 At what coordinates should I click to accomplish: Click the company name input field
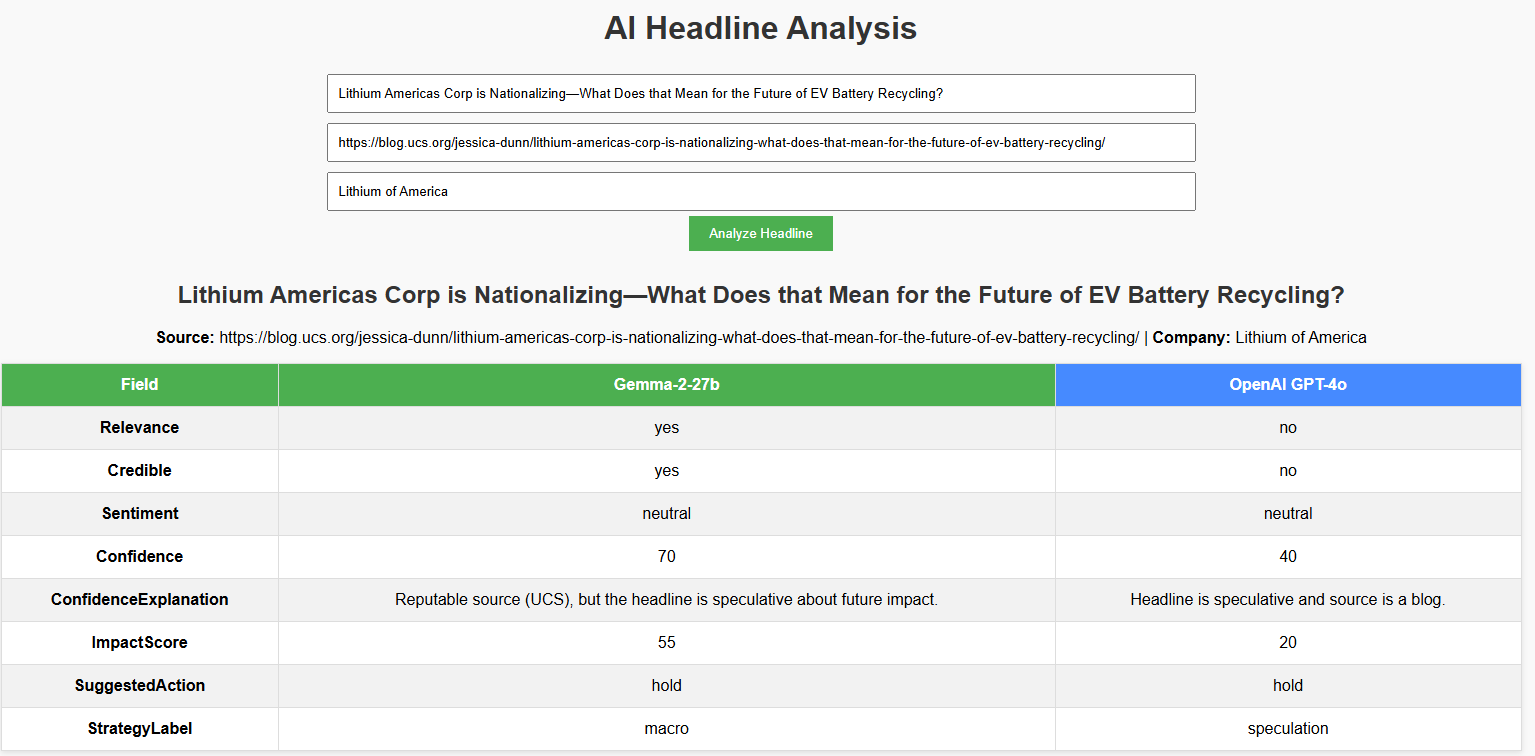pyautogui.click(x=761, y=191)
